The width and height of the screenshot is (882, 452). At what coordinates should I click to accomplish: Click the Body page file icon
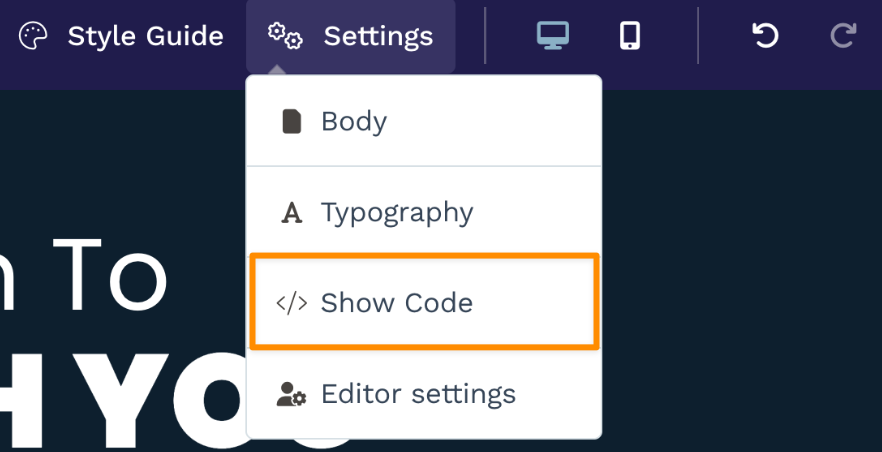(x=292, y=122)
